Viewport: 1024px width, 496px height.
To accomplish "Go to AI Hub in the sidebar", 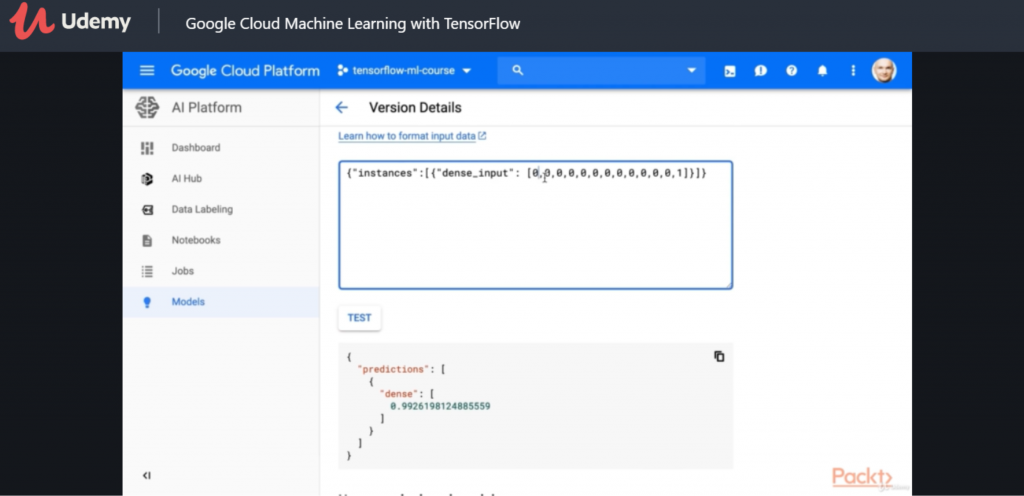I will click(x=187, y=179).
